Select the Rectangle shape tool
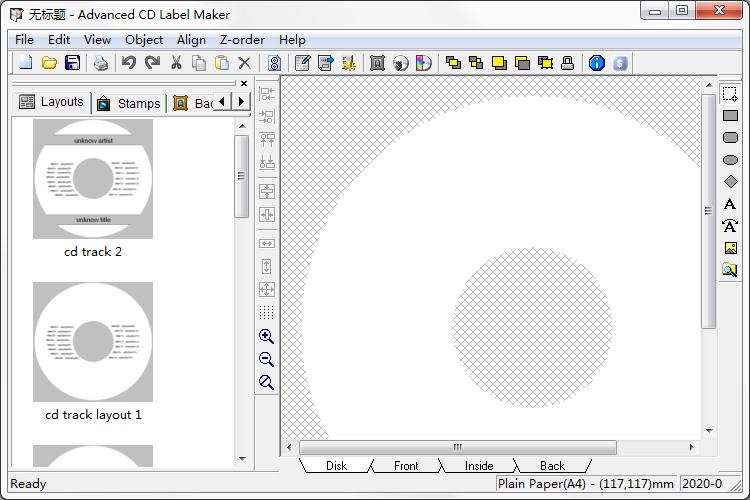The width and height of the screenshot is (750, 500). coord(730,116)
